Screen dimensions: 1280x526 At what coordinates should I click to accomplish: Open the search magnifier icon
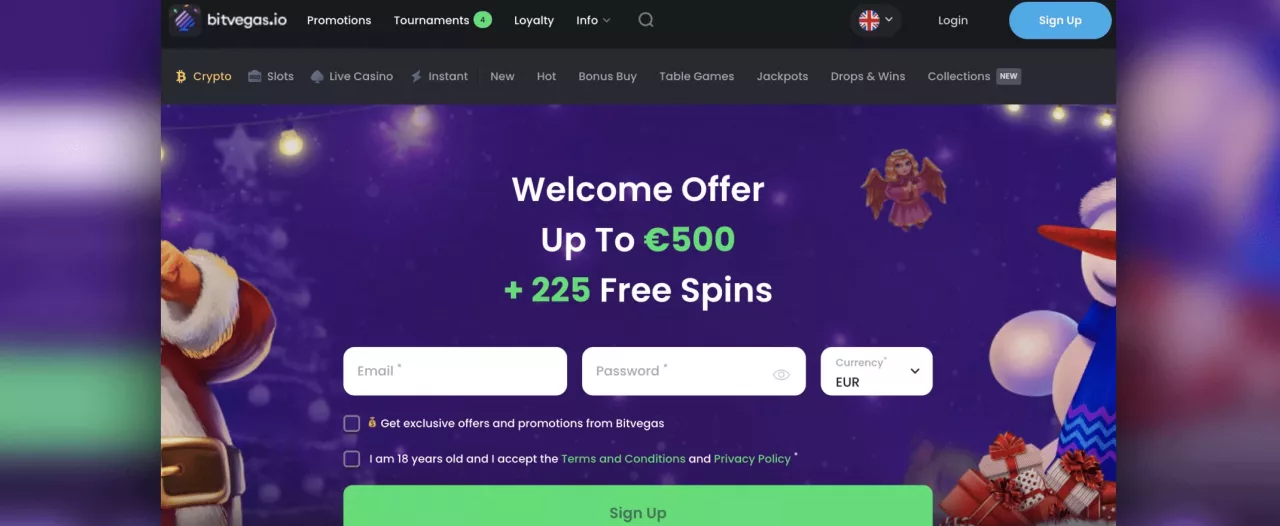[x=646, y=20]
